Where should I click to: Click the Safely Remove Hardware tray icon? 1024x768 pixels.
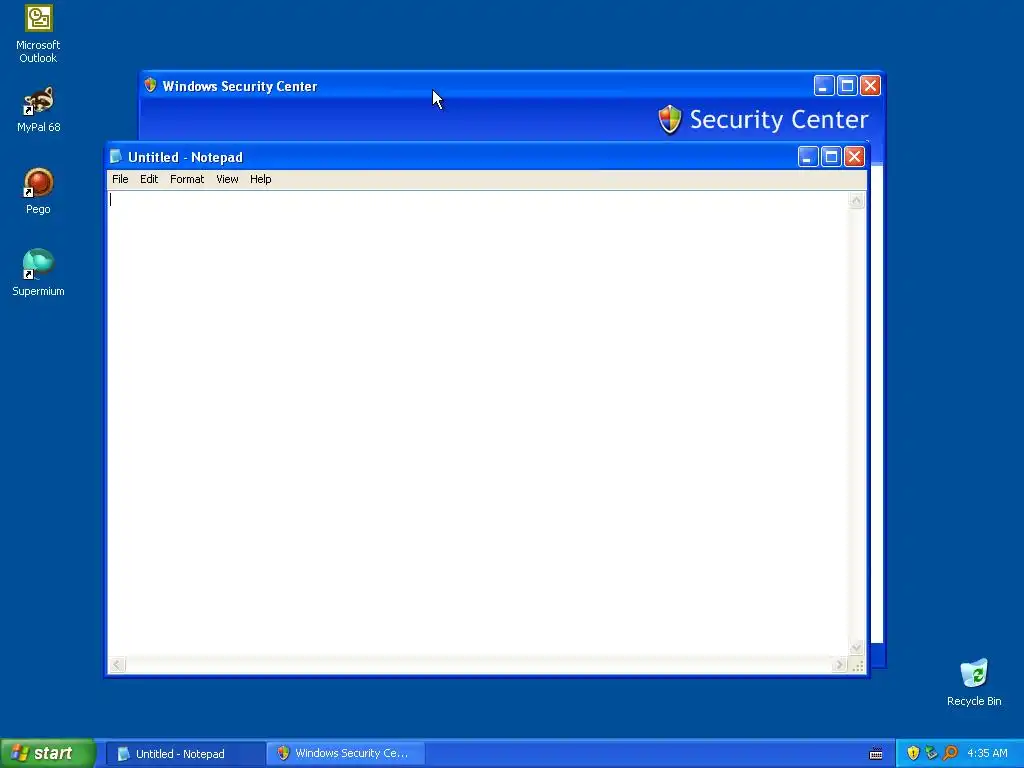(x=931, y=753)
